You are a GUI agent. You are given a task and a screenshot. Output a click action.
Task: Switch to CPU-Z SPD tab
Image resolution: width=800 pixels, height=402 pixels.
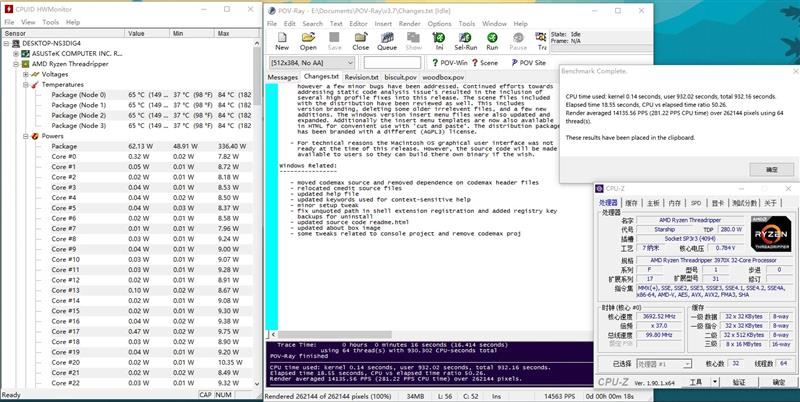coord(696,203)
